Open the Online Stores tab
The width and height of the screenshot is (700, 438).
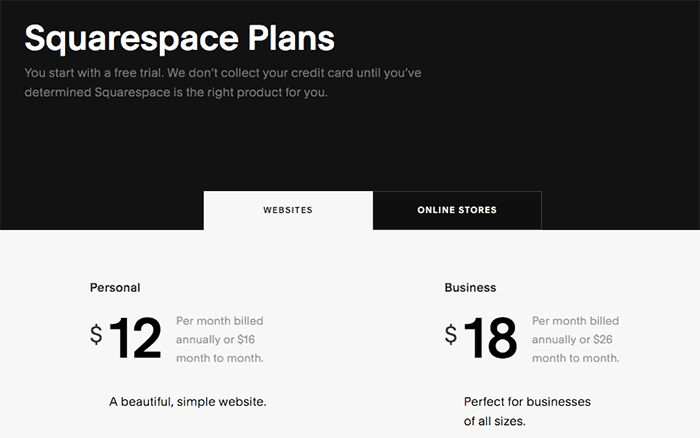coord(457,210)
